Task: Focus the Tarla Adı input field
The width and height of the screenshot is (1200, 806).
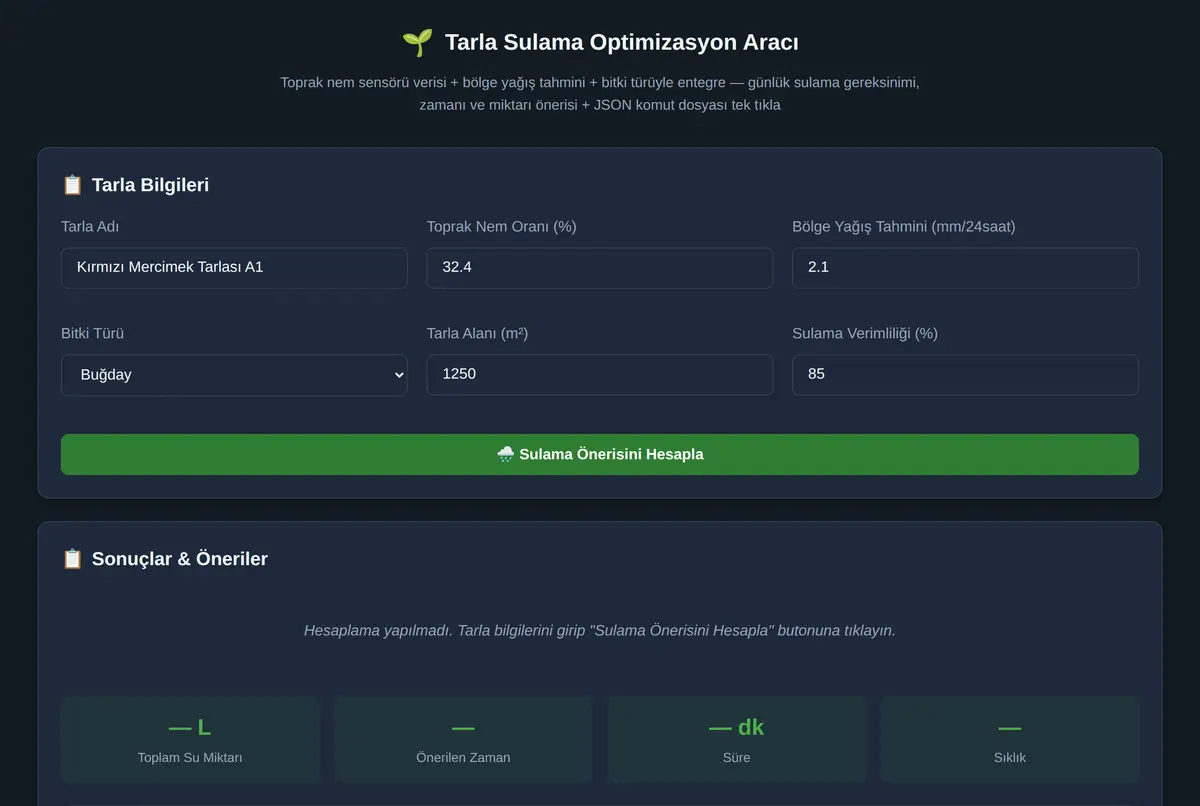Action: pyautogui.click(x=234, y=268)
